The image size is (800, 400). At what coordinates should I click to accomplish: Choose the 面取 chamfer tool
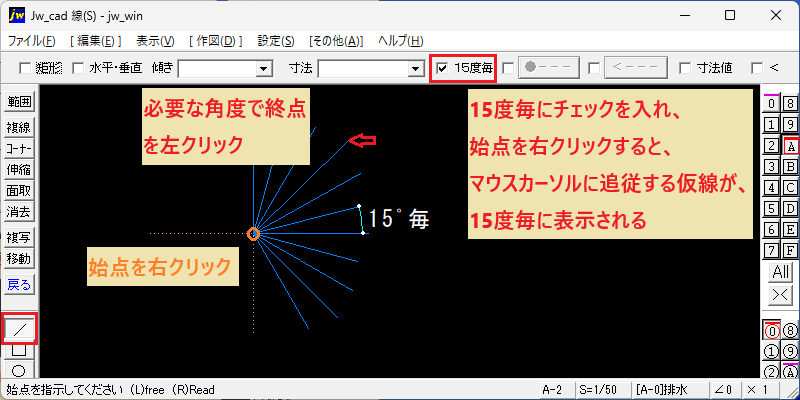(x=19, y=191)
